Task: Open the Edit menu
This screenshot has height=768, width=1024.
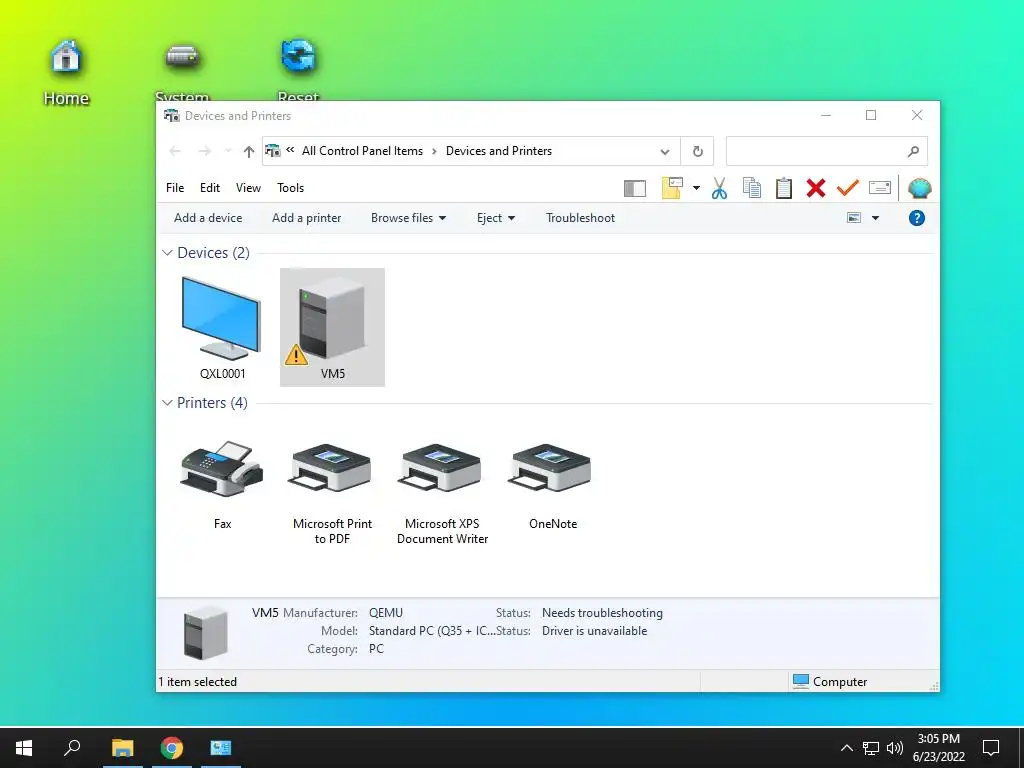Action: click(x=210, y=188)
